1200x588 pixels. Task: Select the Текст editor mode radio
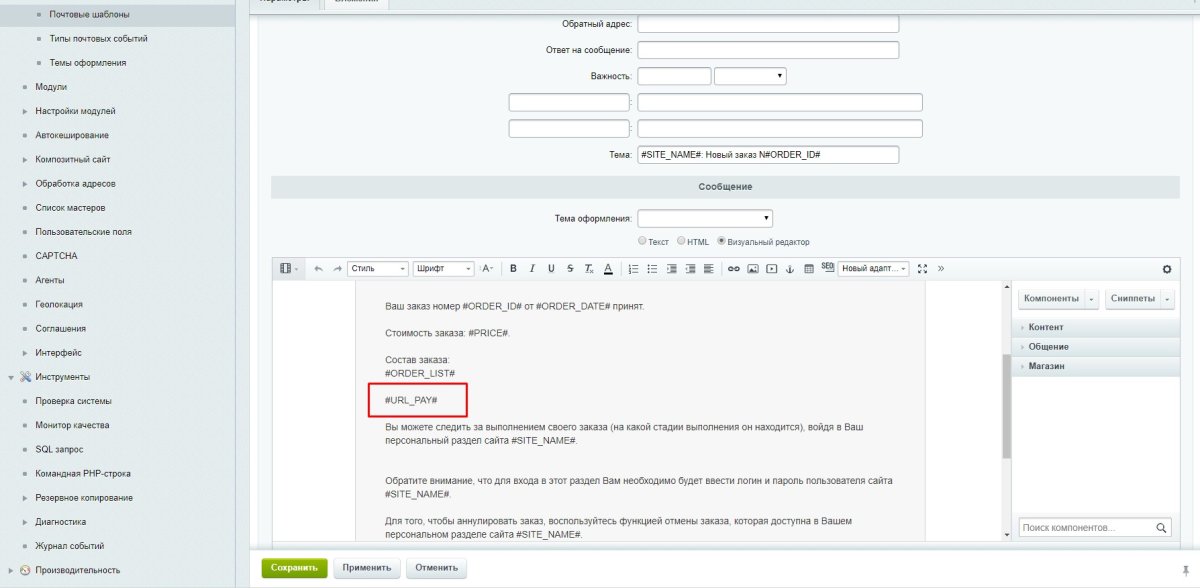(x=642, y=241)
